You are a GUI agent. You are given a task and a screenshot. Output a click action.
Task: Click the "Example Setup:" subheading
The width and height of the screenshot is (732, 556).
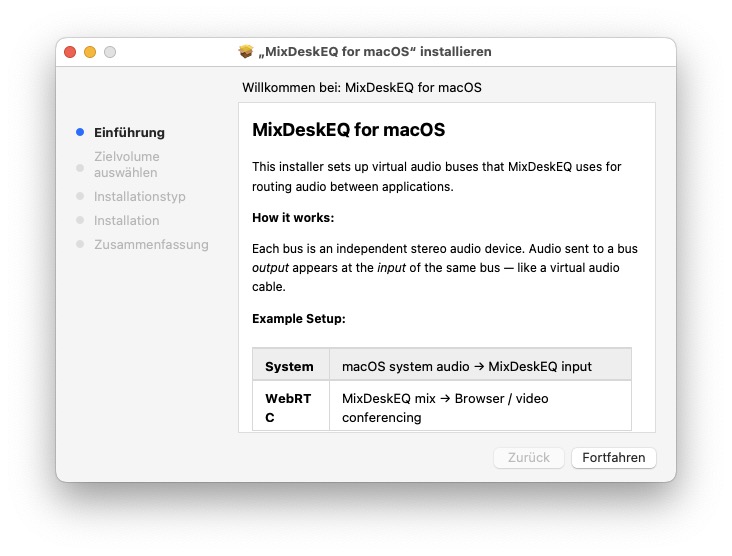tap(299, 319)
